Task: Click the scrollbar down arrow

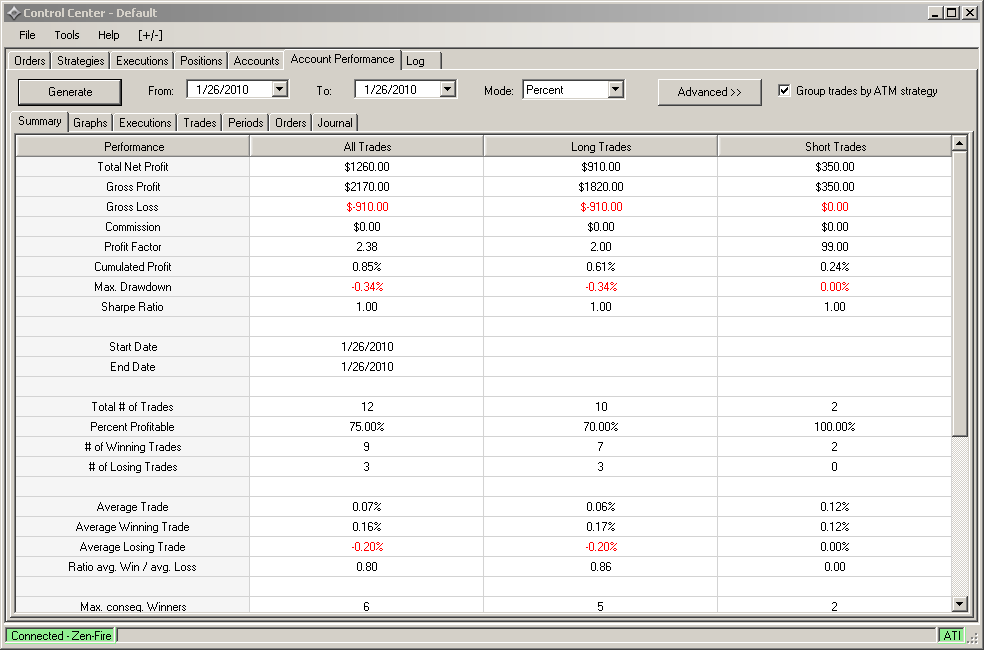Action: (959, 604)
